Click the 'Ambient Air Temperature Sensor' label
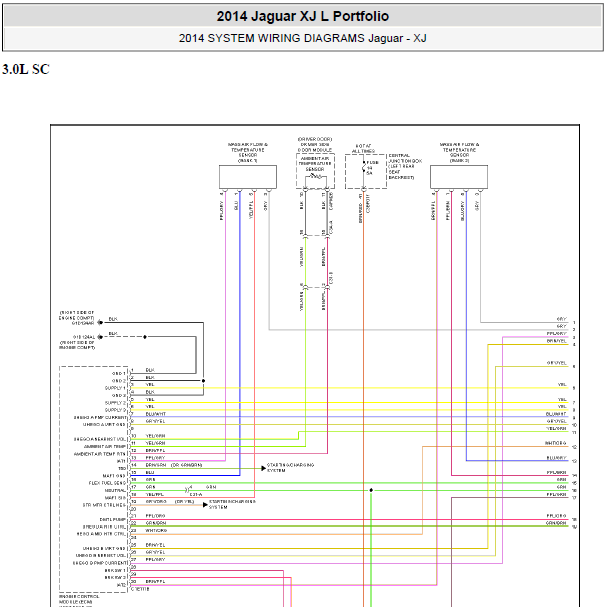This screenshot has width=605, height=607. click(315, 164)
